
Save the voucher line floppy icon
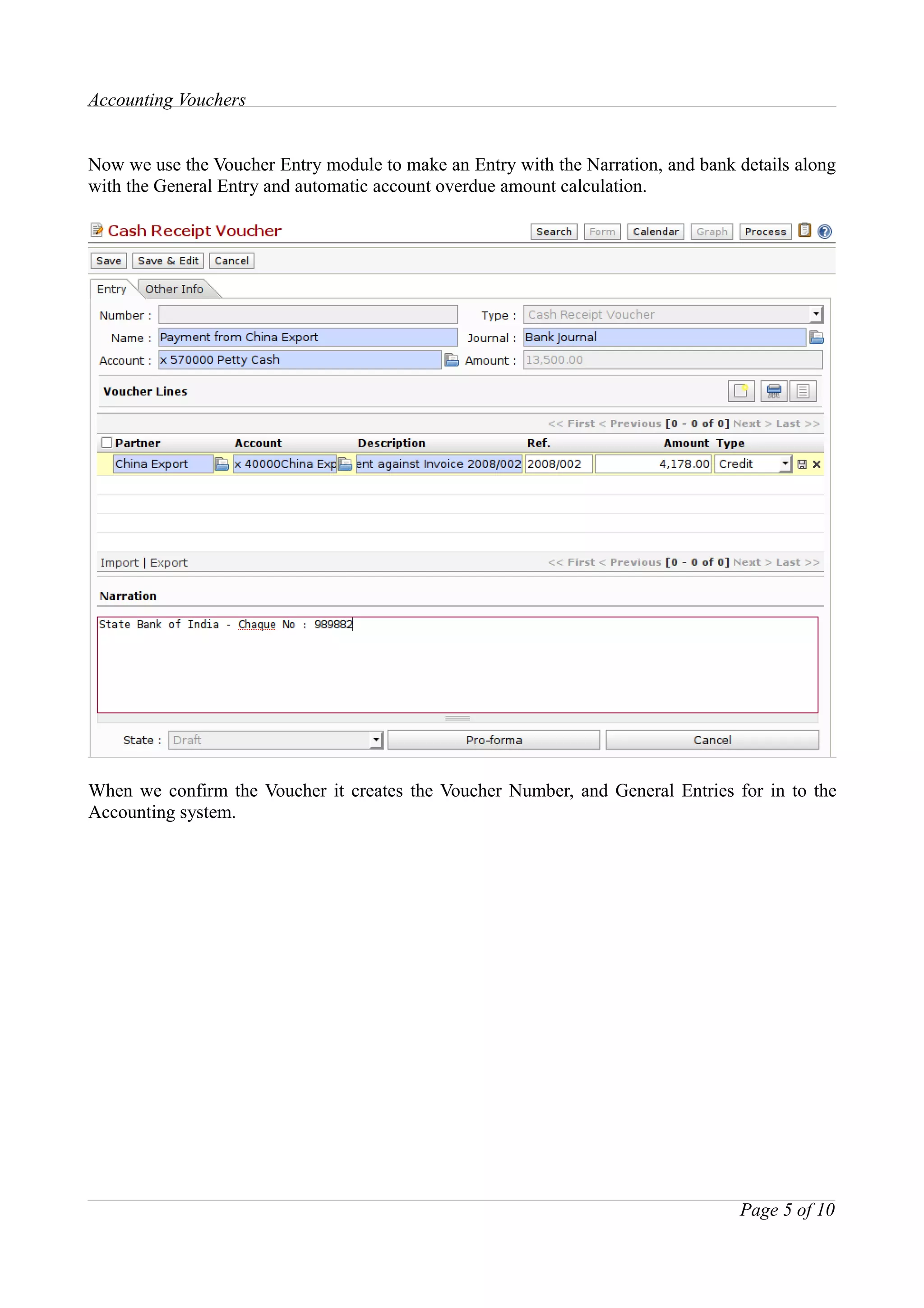[x=802, y=464]
